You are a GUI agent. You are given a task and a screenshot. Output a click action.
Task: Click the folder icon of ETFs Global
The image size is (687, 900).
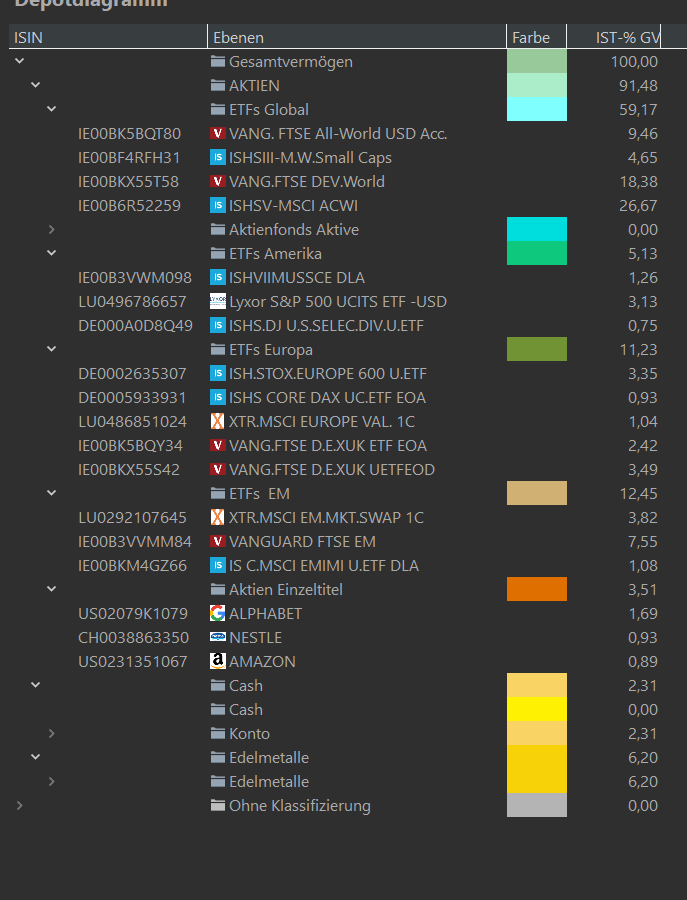point(218,110)
